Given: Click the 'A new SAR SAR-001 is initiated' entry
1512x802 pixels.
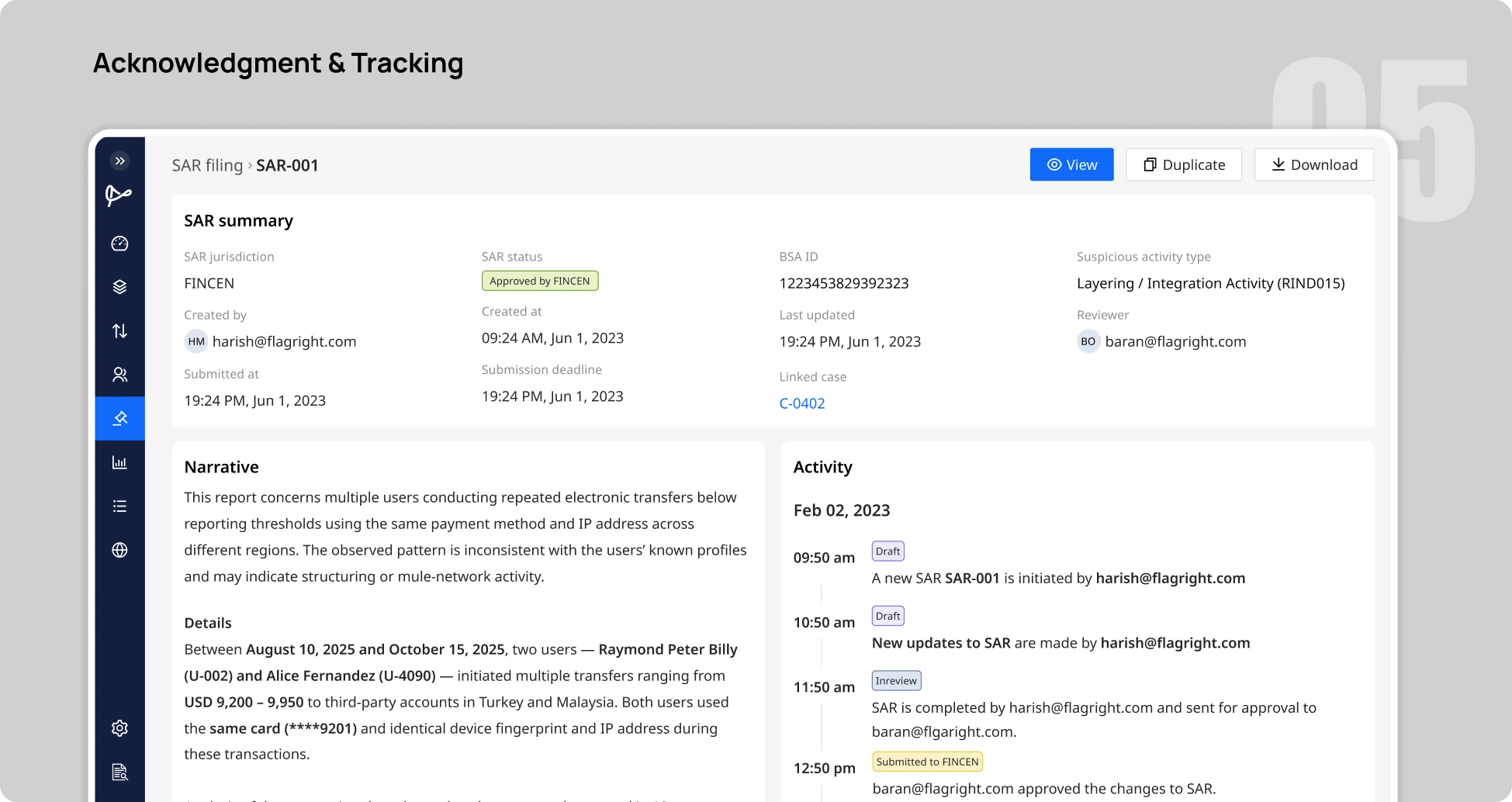Looking at the screenshot, I should [x=1058, y=578].
